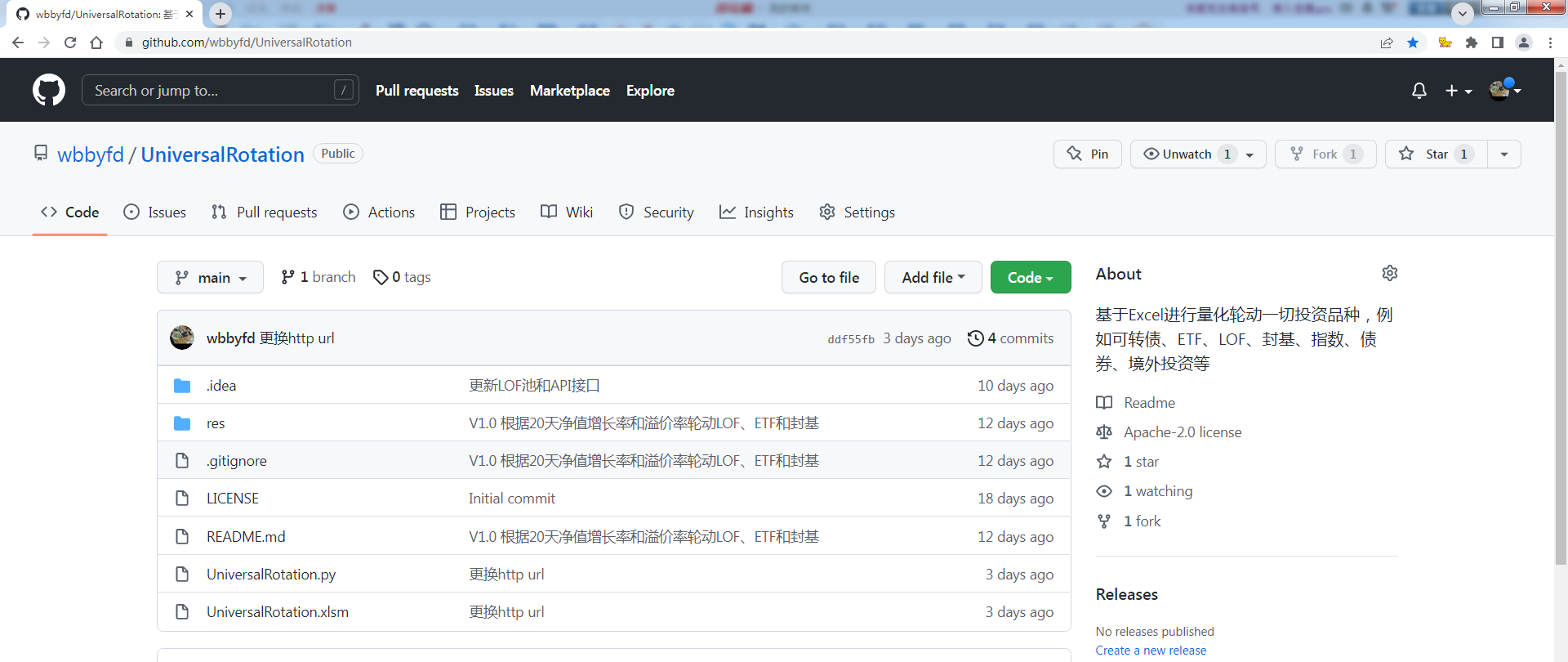Screen dimensions: 1568x662
Task: Open the LICENSE file
Action: (233, 499)
